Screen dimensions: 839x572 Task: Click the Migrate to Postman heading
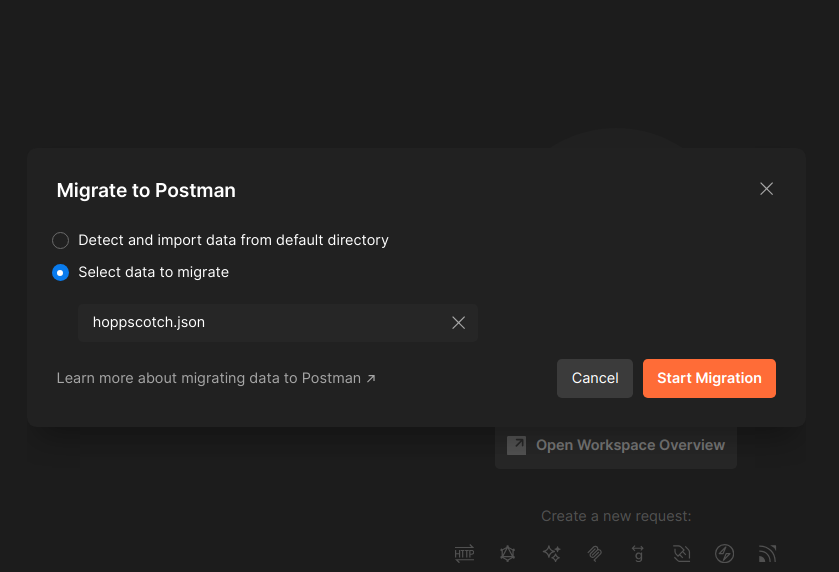coord(146,190)
